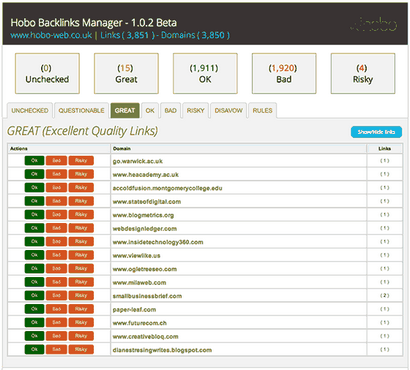The height and width of the screenshot is (370, 410).
Task: Mark webdesignledger.com as Bad
Action: click(x=56, y=228)
